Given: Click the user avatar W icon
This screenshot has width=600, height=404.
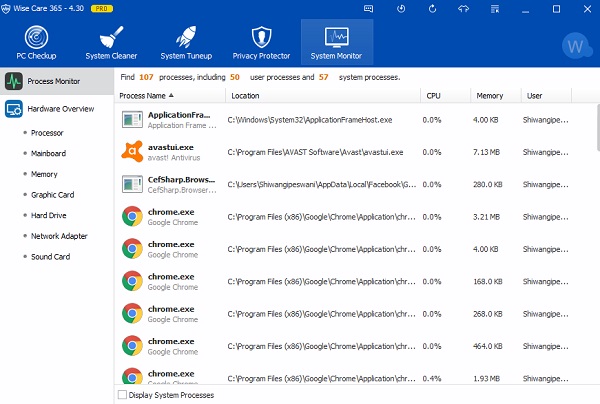Looking at the screenshot, I should click(x=576, y=46).
